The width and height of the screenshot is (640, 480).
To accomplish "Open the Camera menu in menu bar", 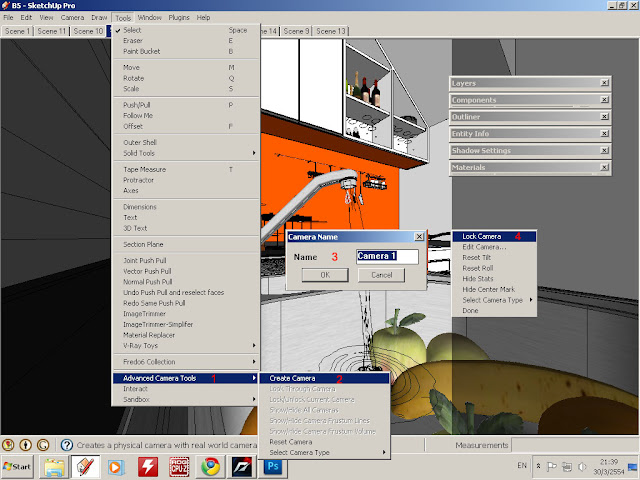I will tap(72, 18).
